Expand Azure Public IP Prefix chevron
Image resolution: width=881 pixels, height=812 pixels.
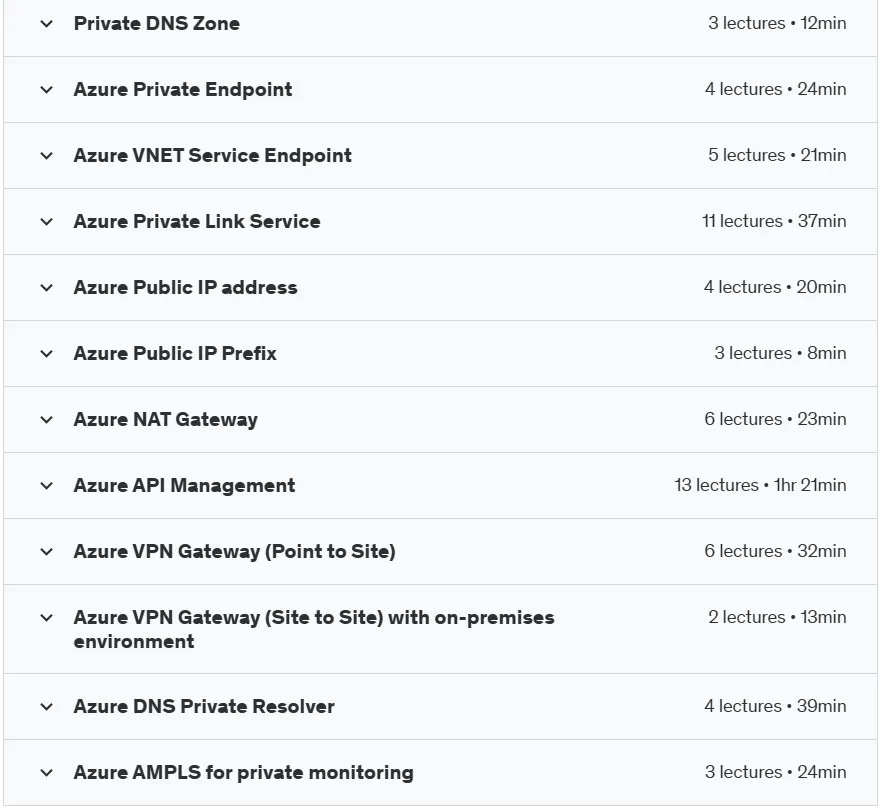click(x=47, y=353)
